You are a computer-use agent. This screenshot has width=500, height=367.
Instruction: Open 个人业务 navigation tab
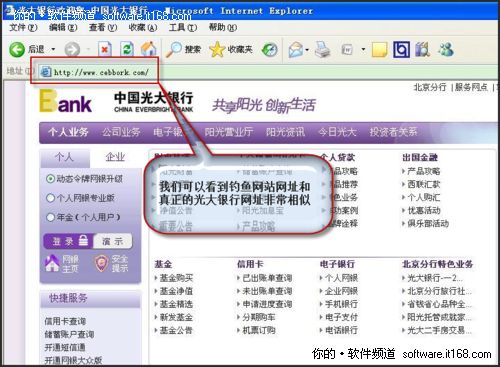tap(68, 132)
